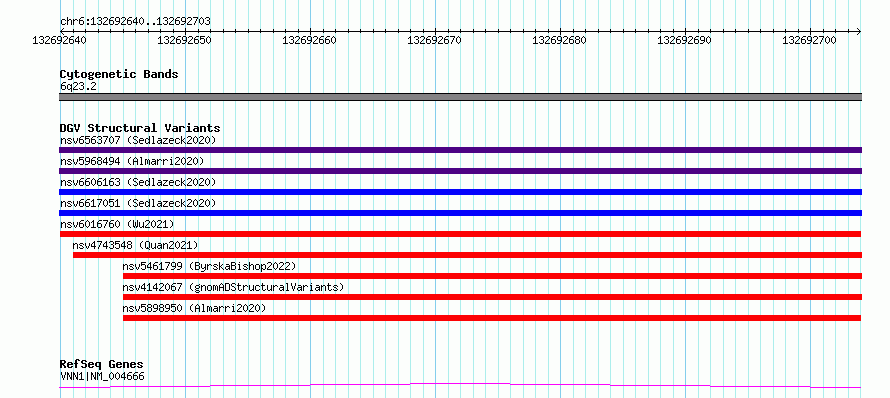The image size is (890, 398).
Task: Click the magenta VNN1 gene line
Action: coord(460,386)
